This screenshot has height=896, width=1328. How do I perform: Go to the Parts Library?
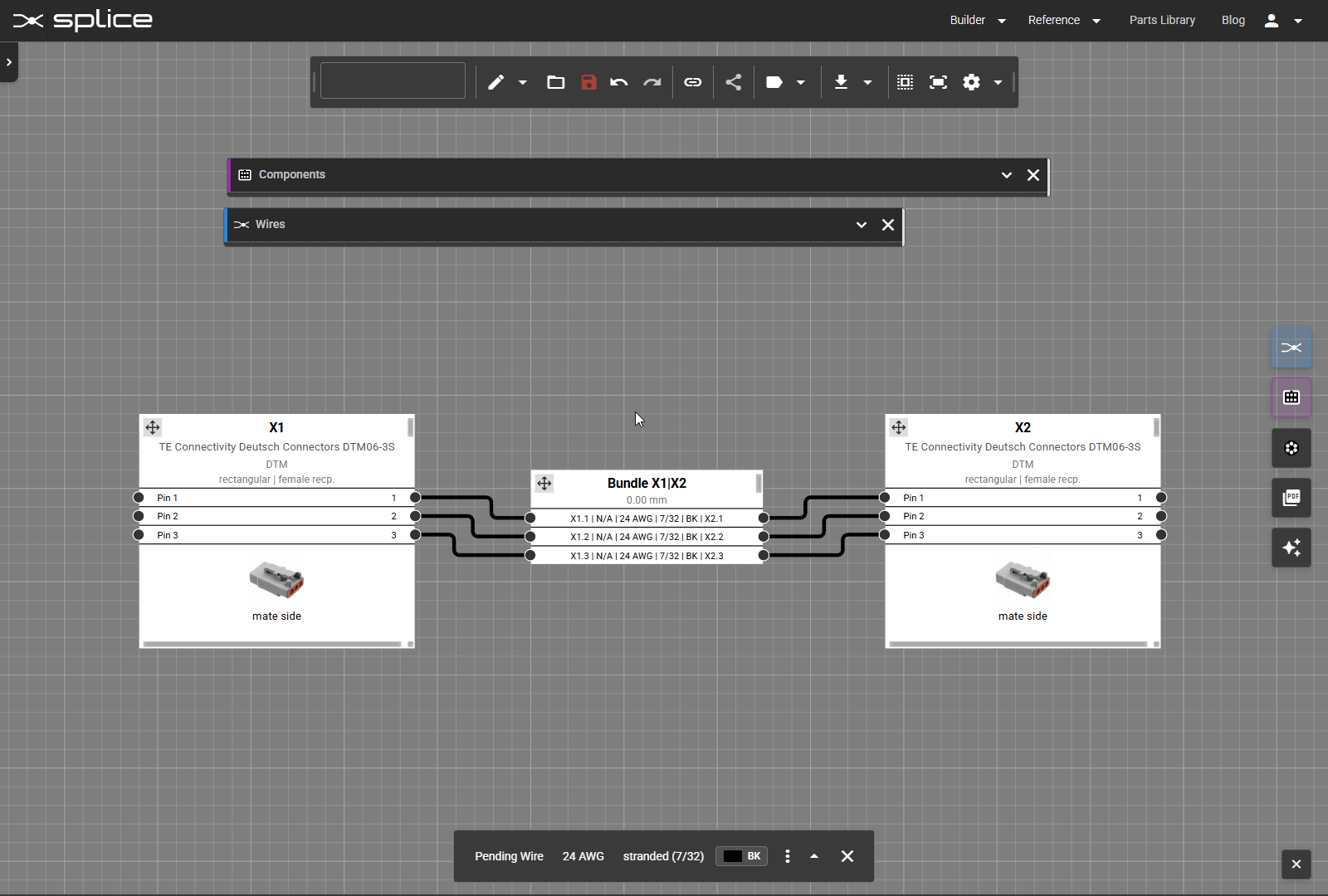tap(1161, 20)
